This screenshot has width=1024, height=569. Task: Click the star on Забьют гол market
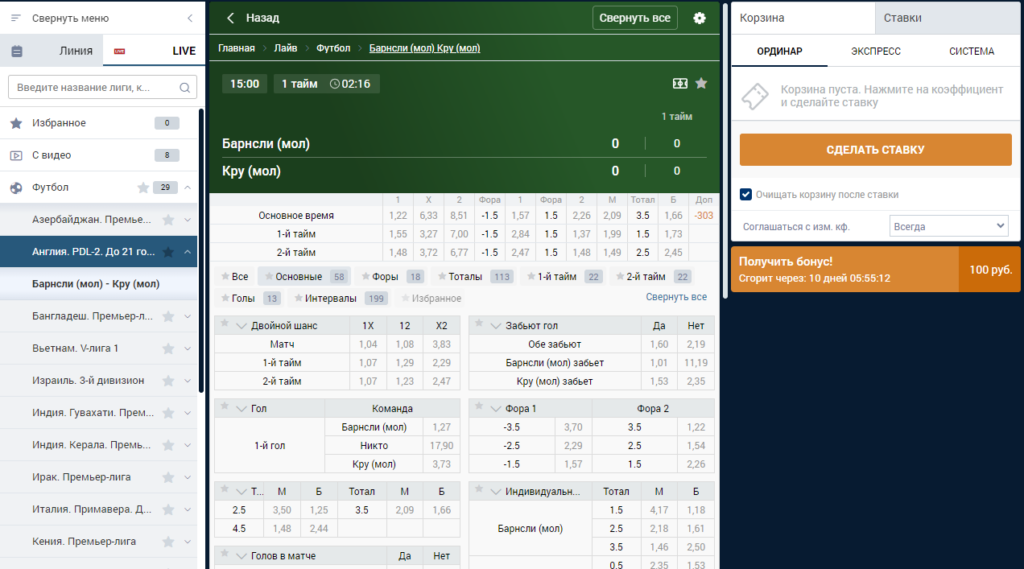click(479, 323)
